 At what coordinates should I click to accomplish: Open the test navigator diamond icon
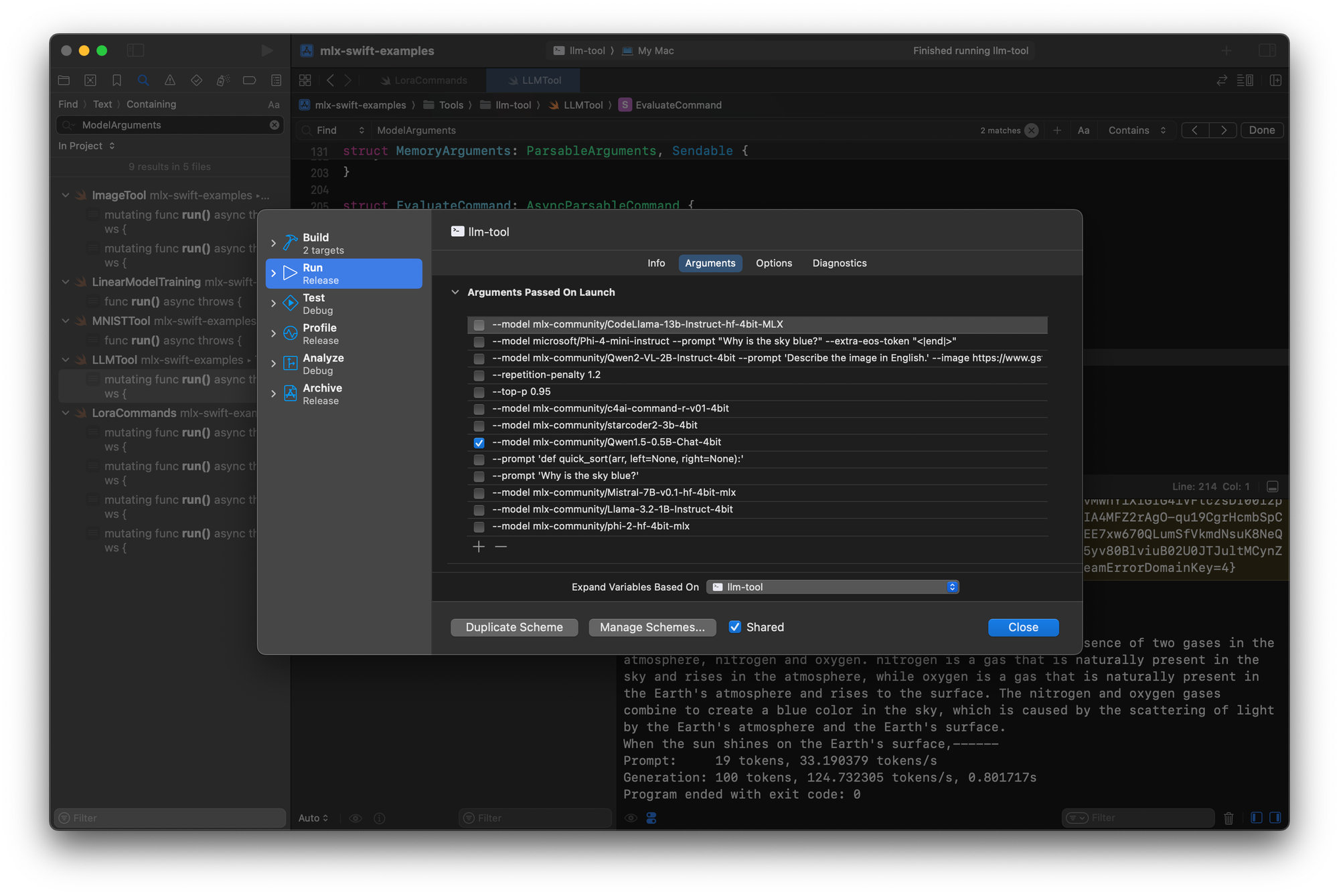click(196, 80)
